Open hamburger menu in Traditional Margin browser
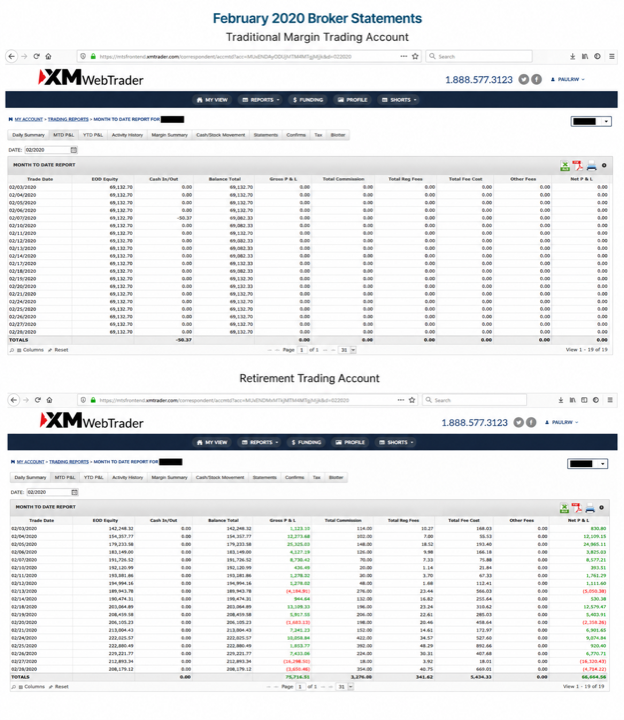 click(612, 56)
